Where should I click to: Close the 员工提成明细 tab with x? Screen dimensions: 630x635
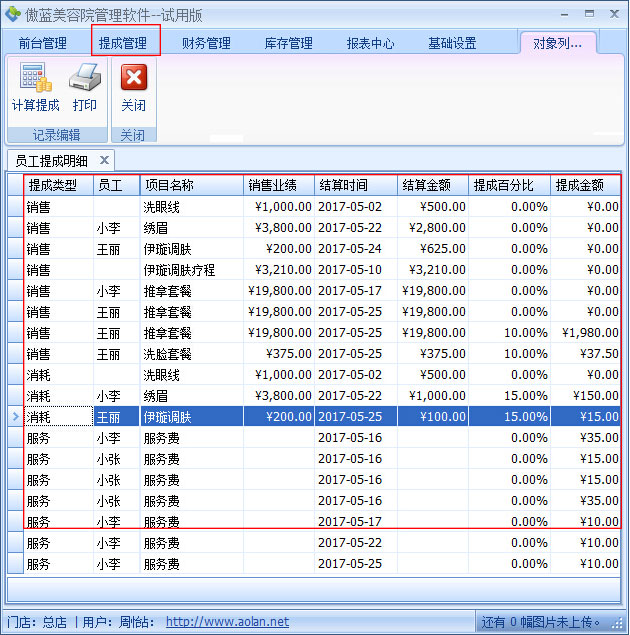tap(104, 160)
